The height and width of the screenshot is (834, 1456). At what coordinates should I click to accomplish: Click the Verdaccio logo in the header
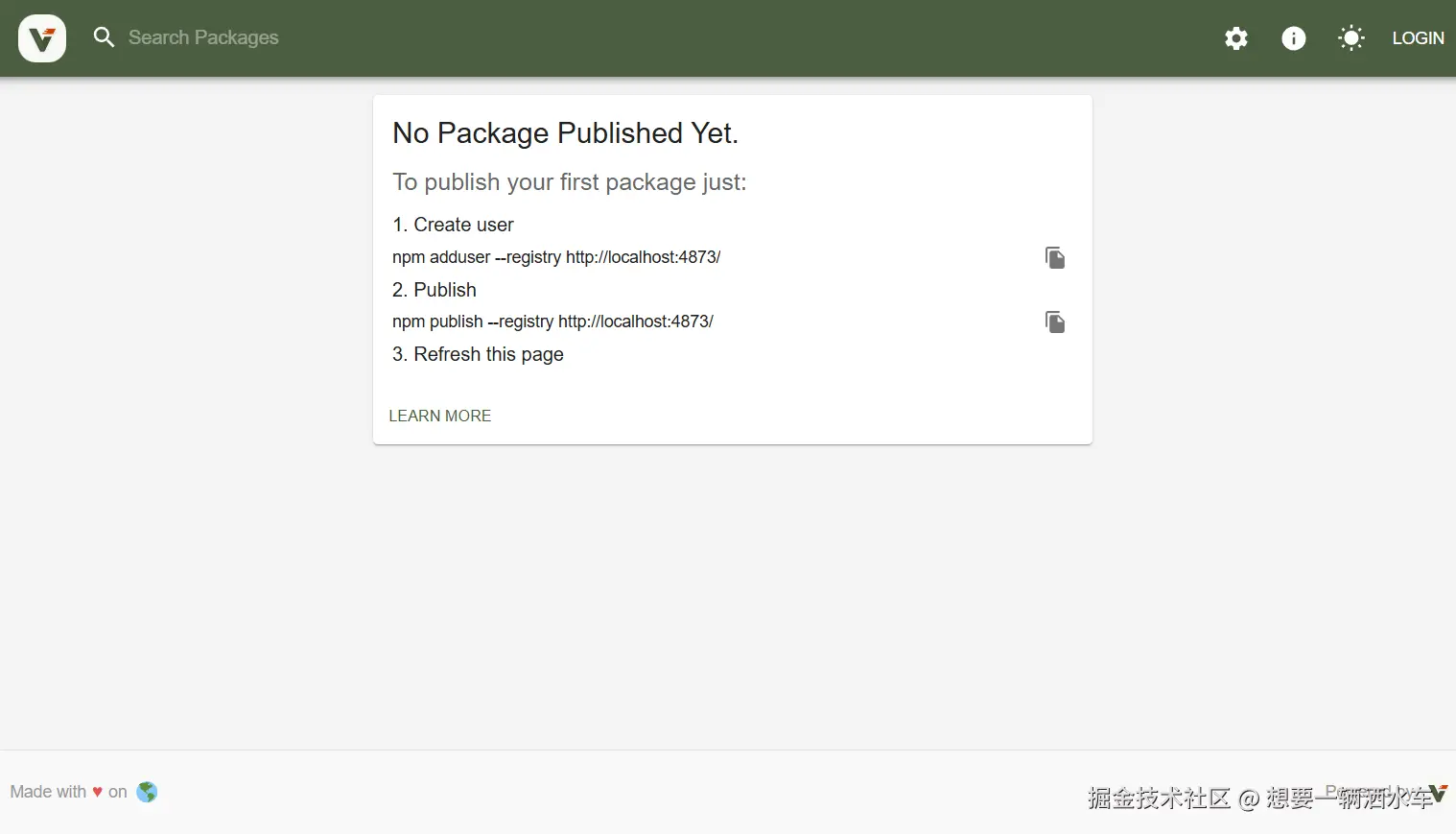click(42, 38)
